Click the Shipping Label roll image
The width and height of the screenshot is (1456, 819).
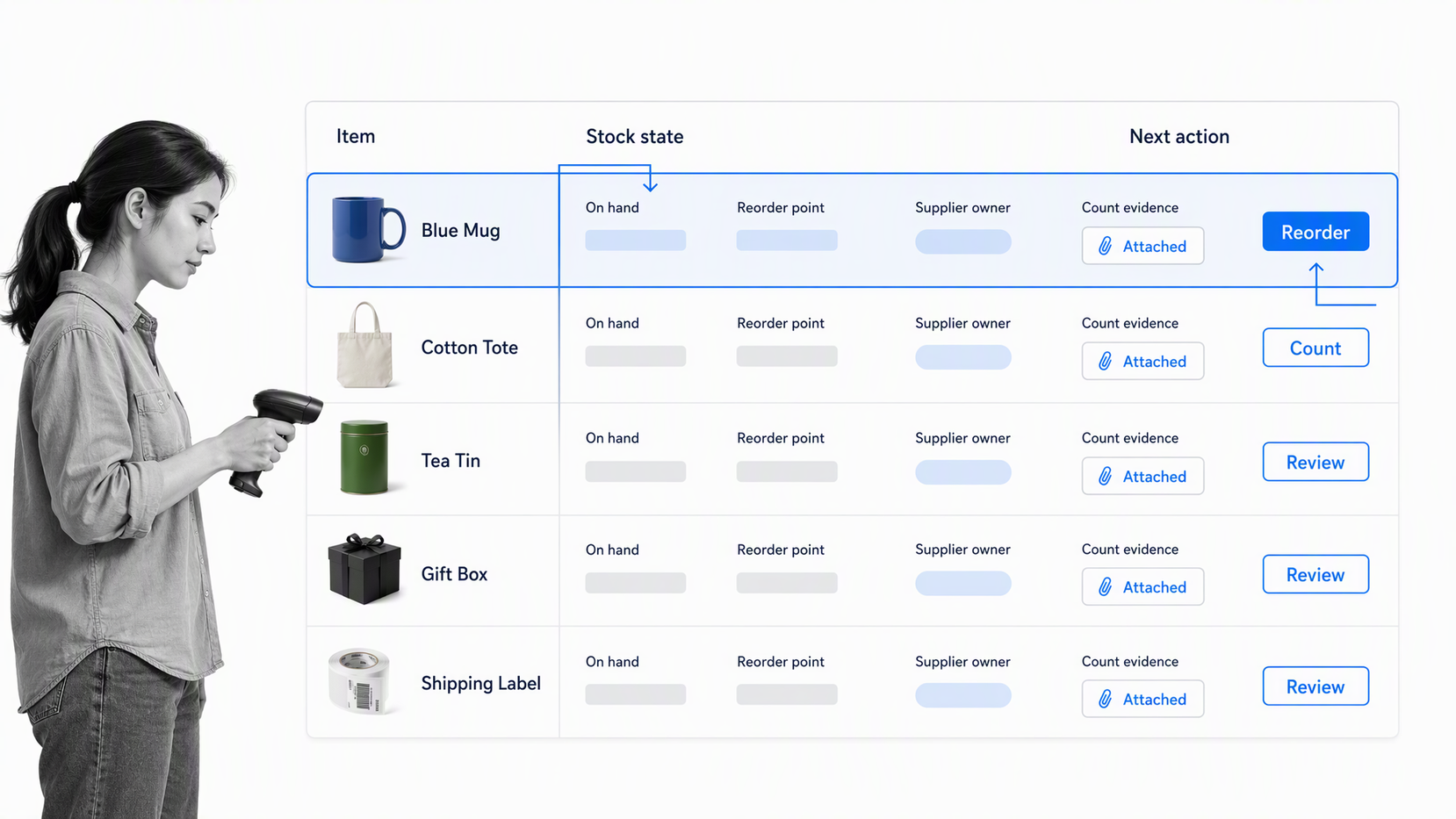click(358, 681)
